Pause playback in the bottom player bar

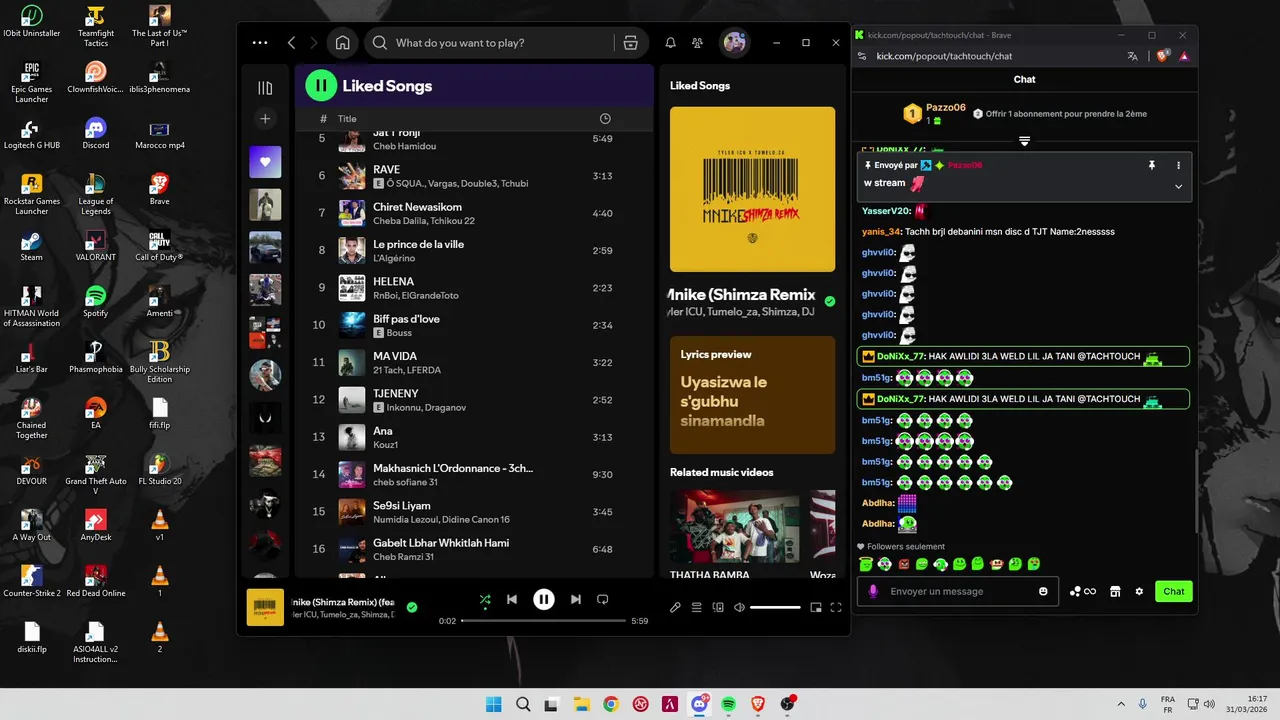[x=544, y=599]
